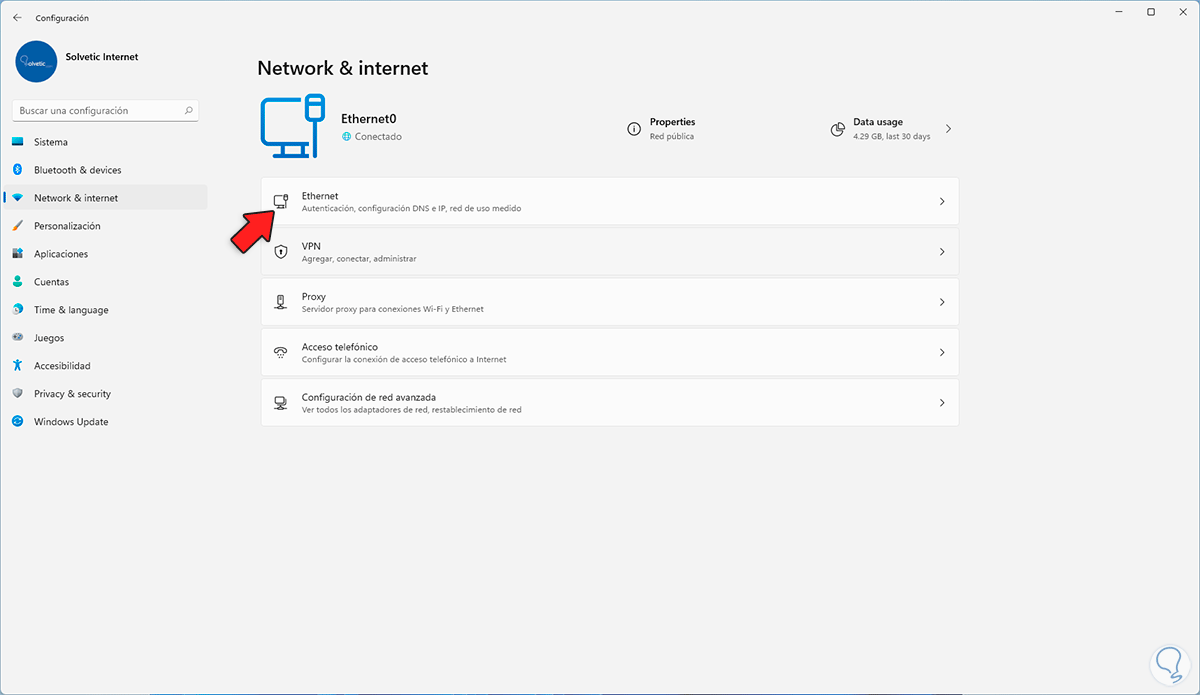Expand the VPN row chevron
The height and width of the screenshot is (695, 1200).
pos(941,252)
